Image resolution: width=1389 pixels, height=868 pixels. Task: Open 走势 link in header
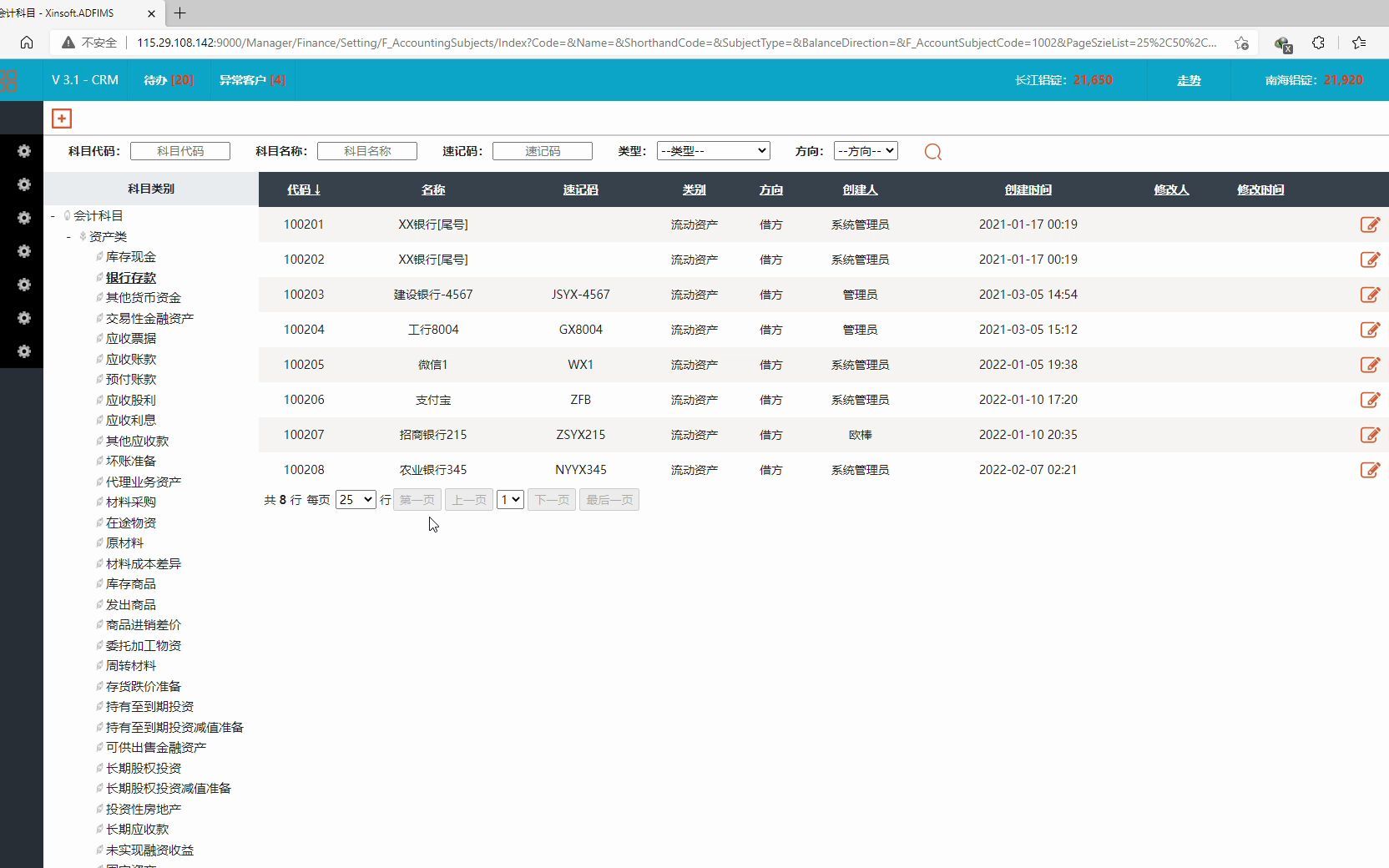coord(1189,80)
